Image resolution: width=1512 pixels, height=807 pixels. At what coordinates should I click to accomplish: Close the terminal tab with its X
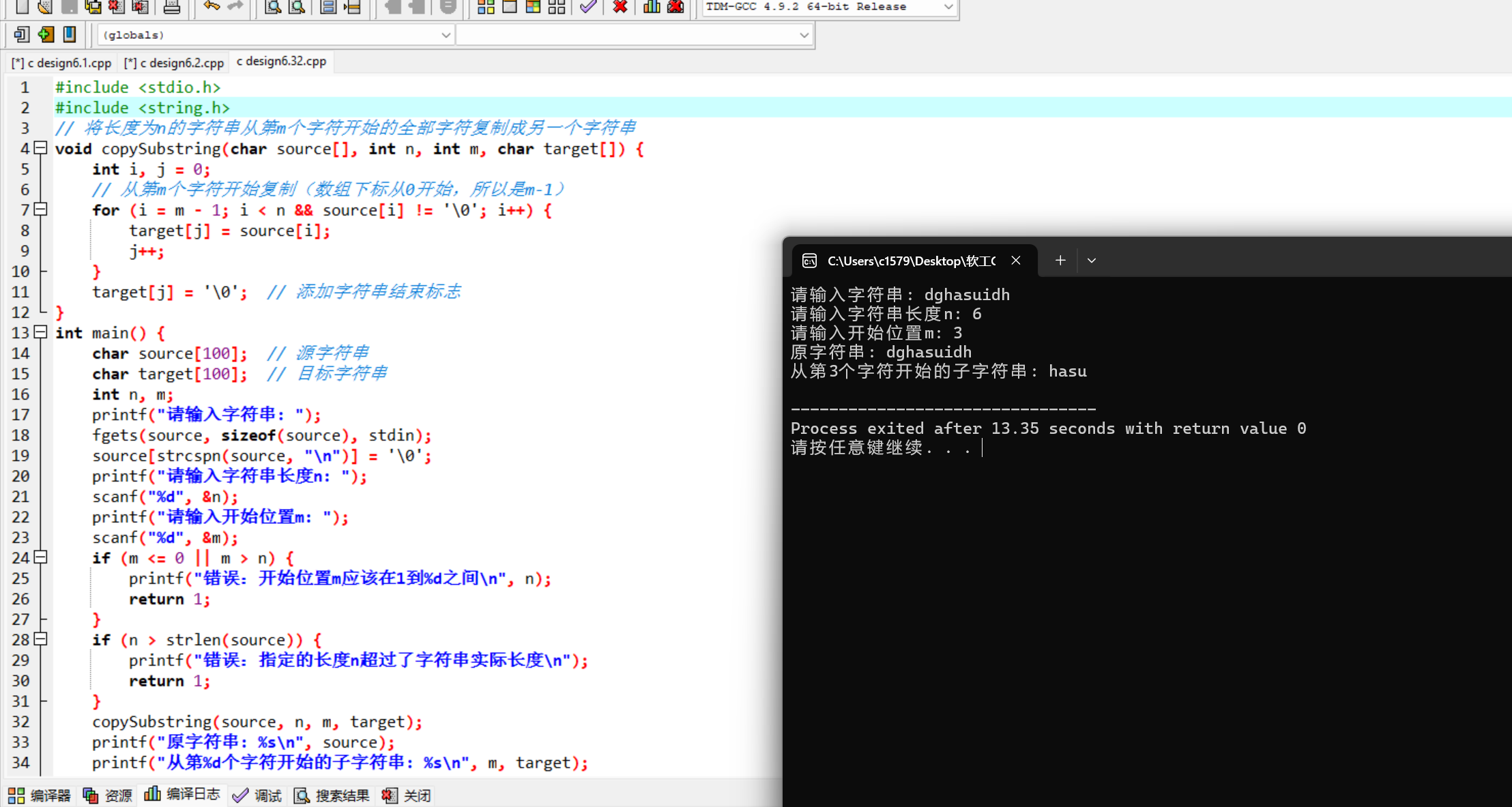(1015, 260)
